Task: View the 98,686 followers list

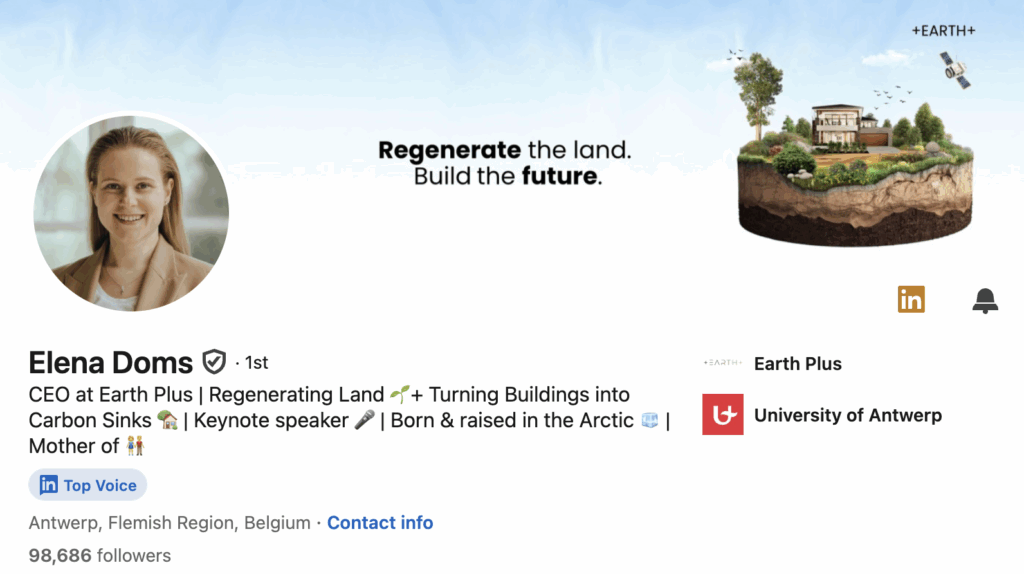Action: 100,555
